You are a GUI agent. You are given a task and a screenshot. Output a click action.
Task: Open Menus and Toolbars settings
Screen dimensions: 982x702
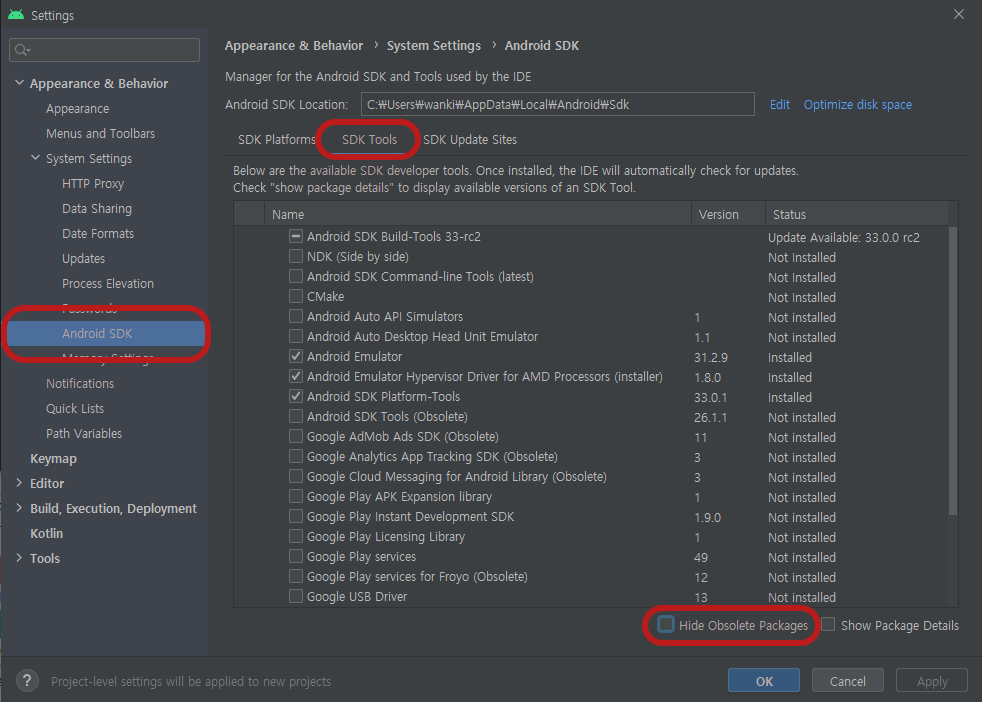point(100,133)
